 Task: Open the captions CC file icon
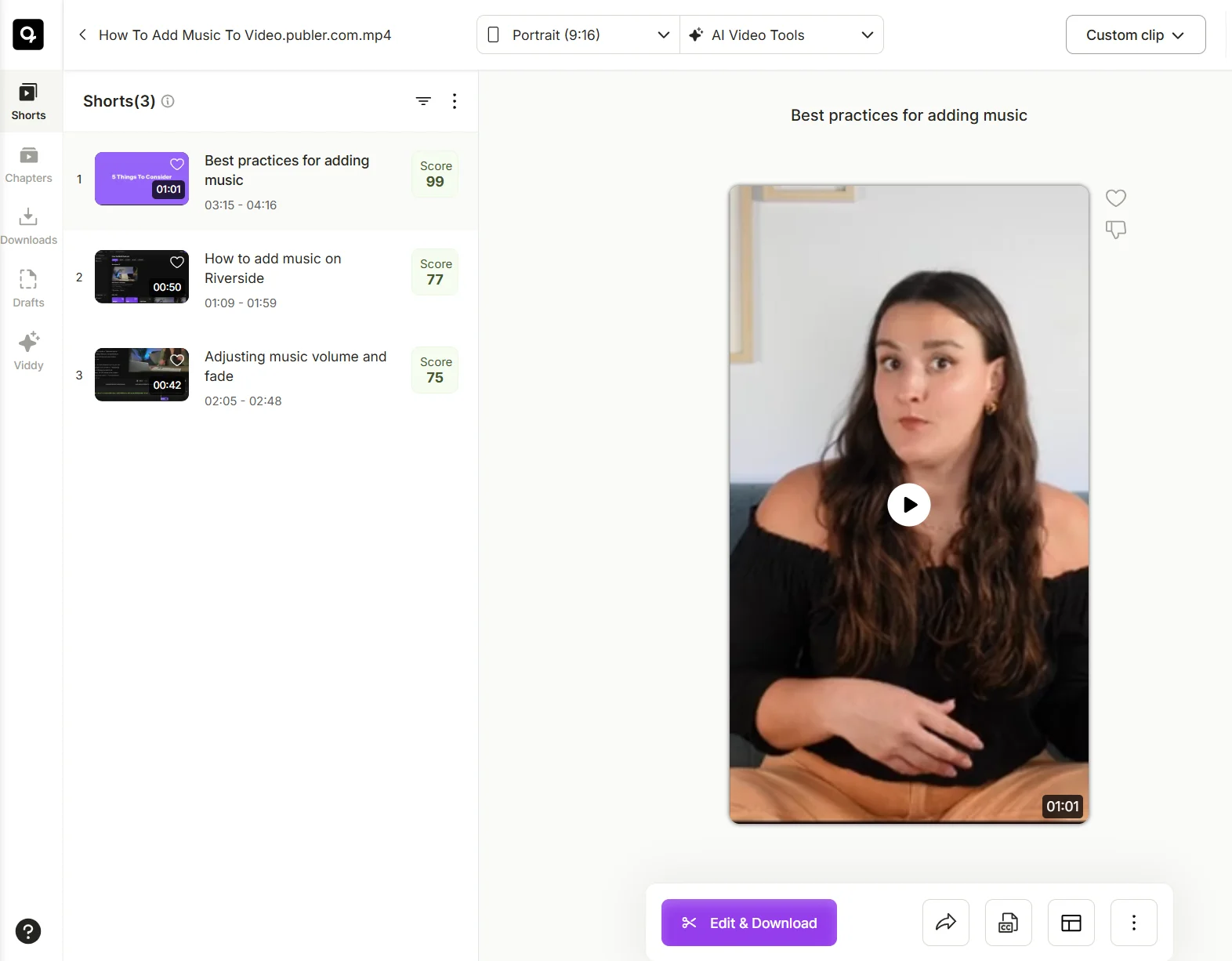[1009, 923]
